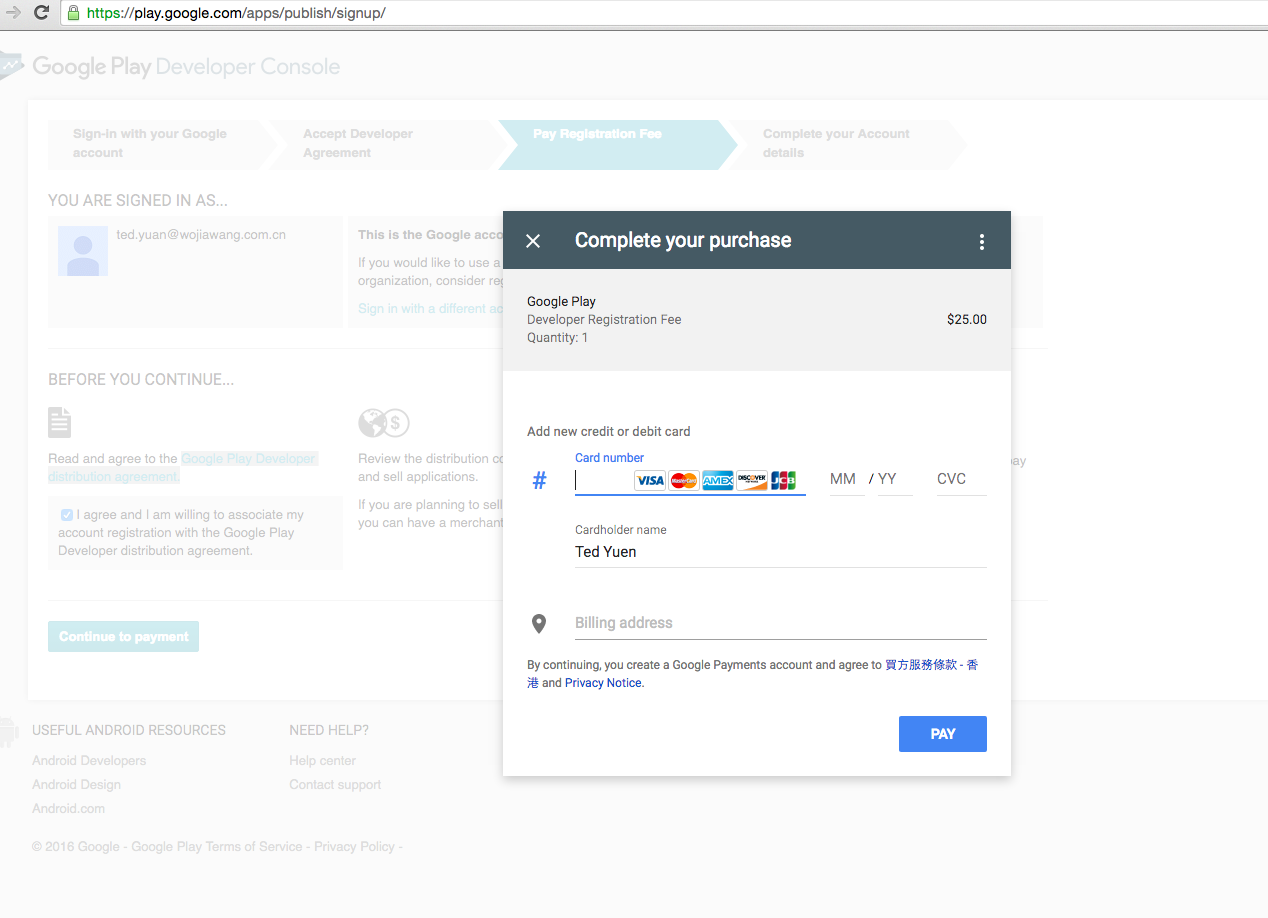The height and width of the screenshot is (918, 1268).
Task: Click the ted.yuan@wojiawang.com.cn email text
Action: [x=201, y=235]
